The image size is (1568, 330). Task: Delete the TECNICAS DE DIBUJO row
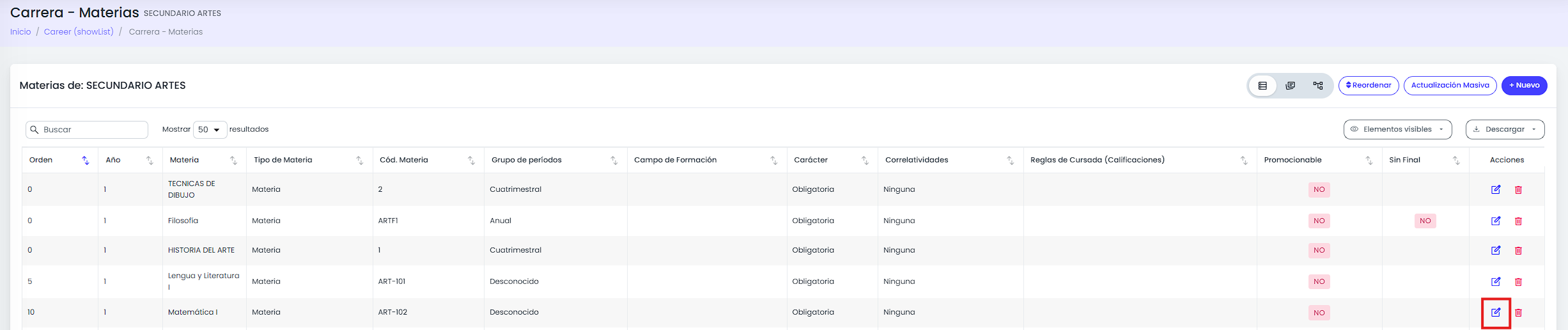click(x=1518, y=189)
